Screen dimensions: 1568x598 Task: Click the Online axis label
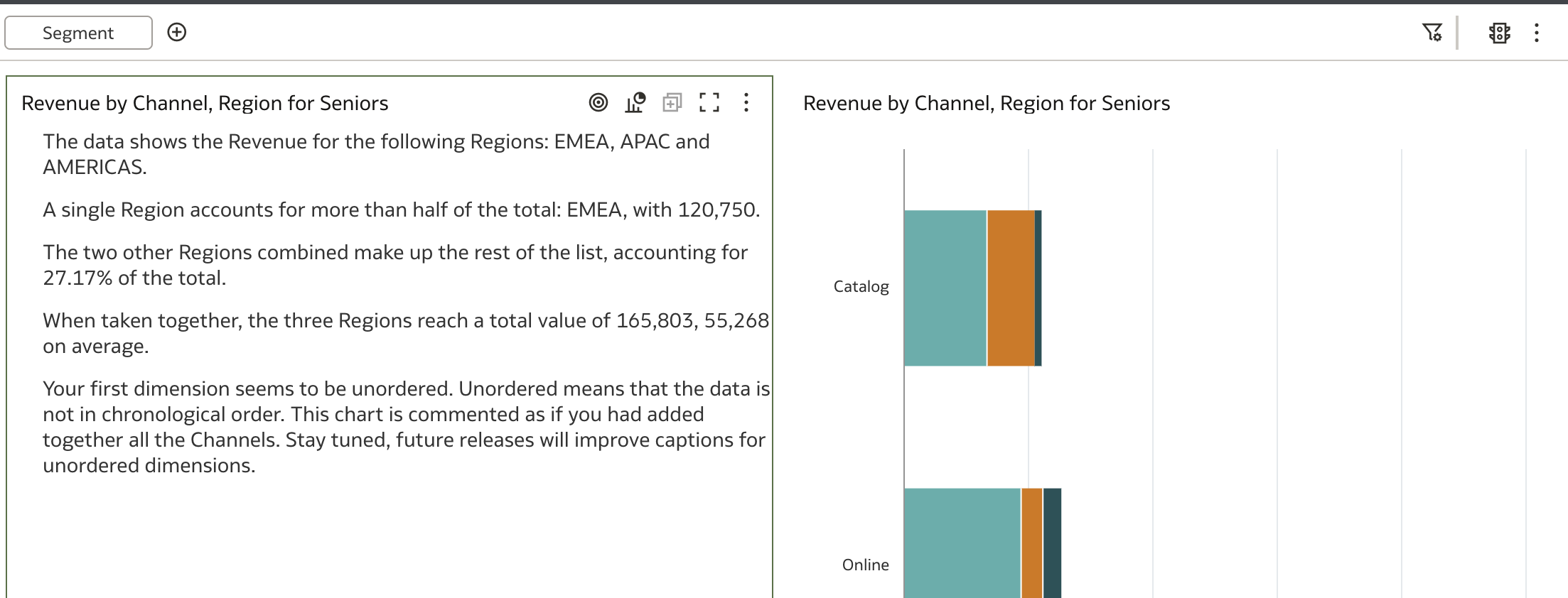point(865,565)
